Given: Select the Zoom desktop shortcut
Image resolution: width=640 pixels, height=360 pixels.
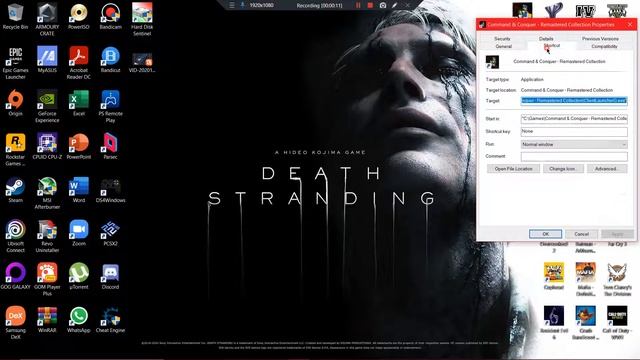Looking at the screenshot, I should [x=79, y=233].
